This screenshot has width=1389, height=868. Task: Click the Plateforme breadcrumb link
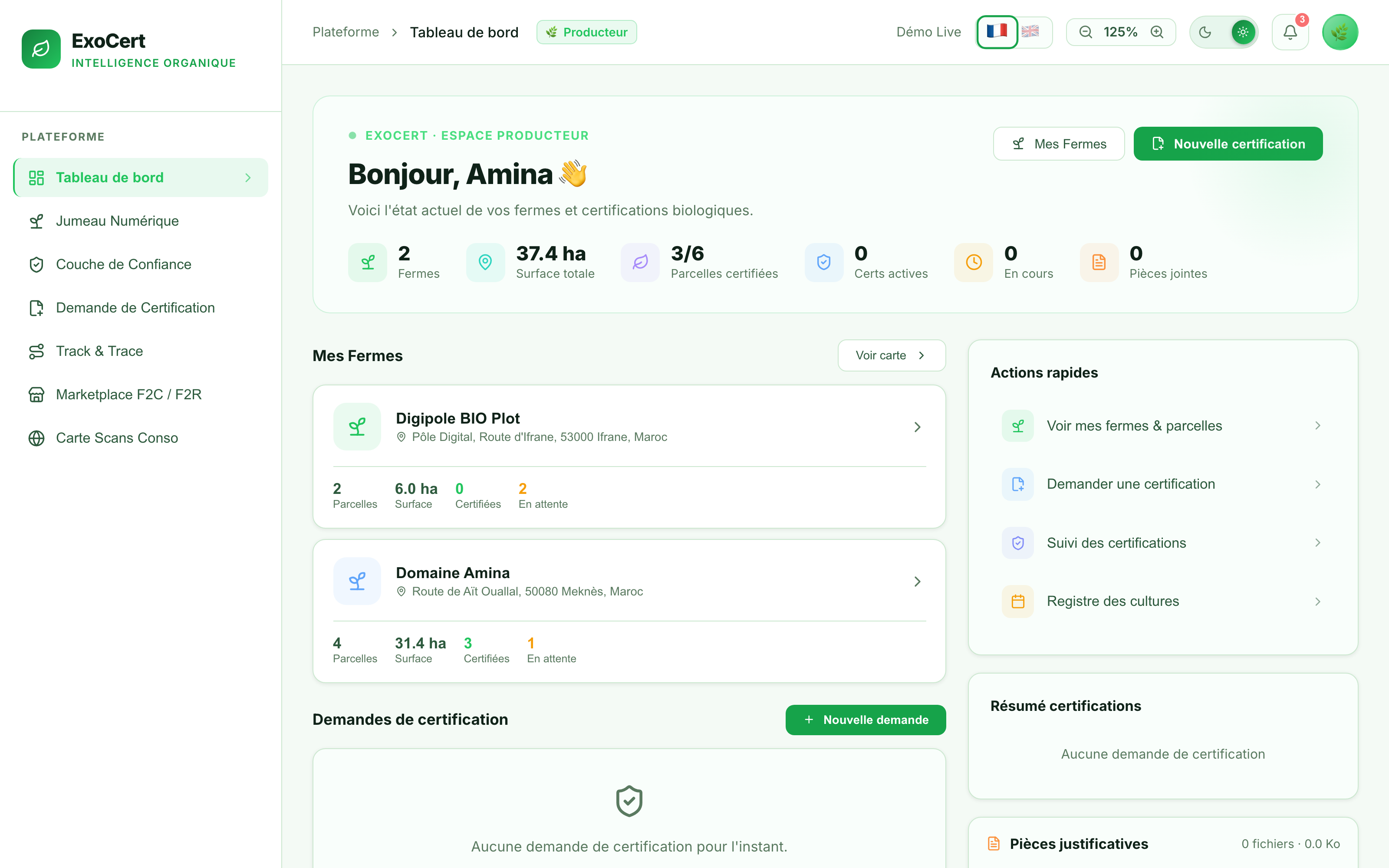point(346,32)
